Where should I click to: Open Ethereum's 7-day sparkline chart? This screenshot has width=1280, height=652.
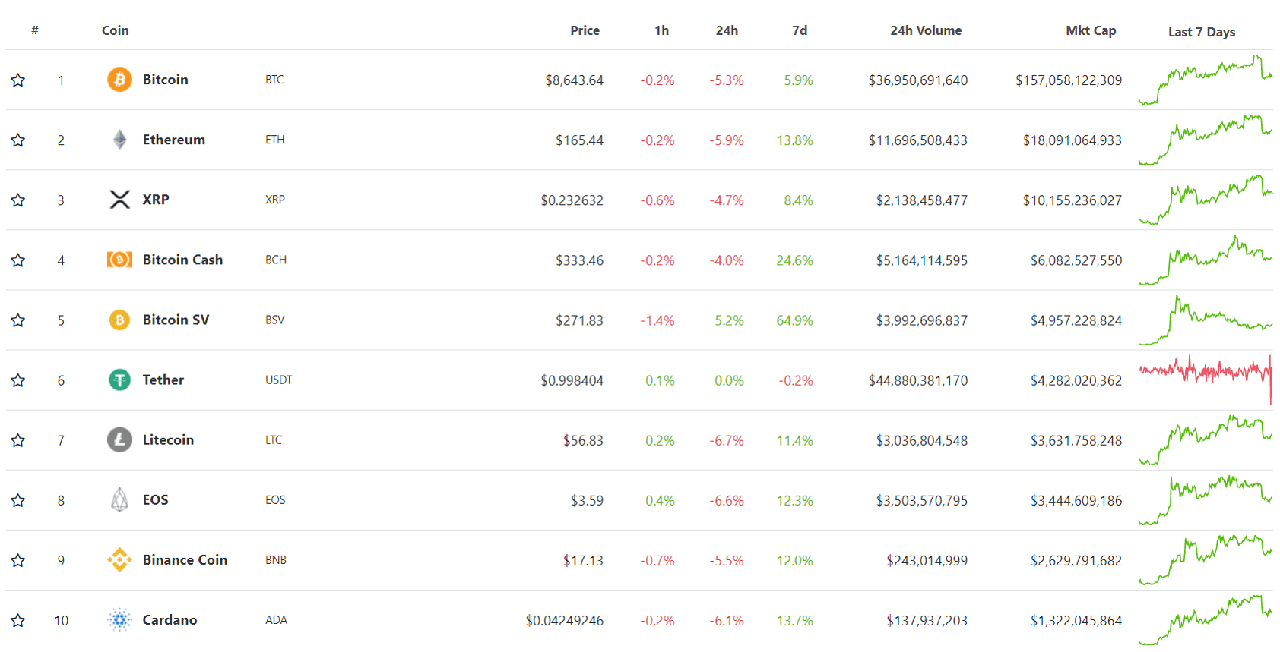pos(1205,140)
